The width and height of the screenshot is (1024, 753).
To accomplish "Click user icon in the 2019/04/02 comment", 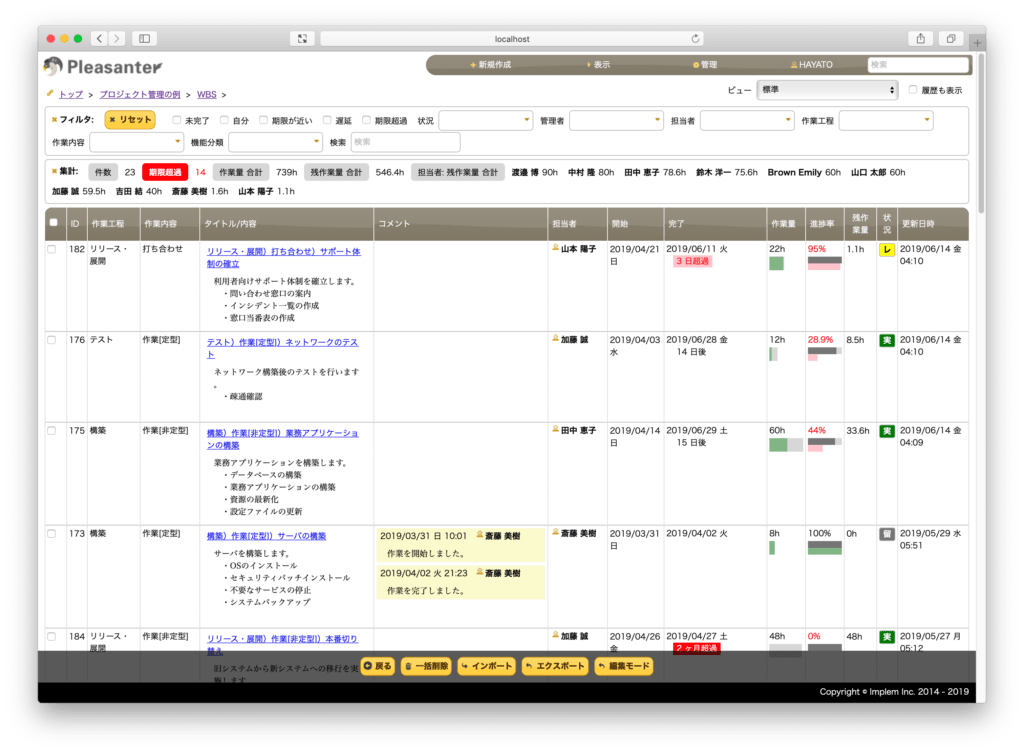I will pyautogui.click(x=479, y=572).
